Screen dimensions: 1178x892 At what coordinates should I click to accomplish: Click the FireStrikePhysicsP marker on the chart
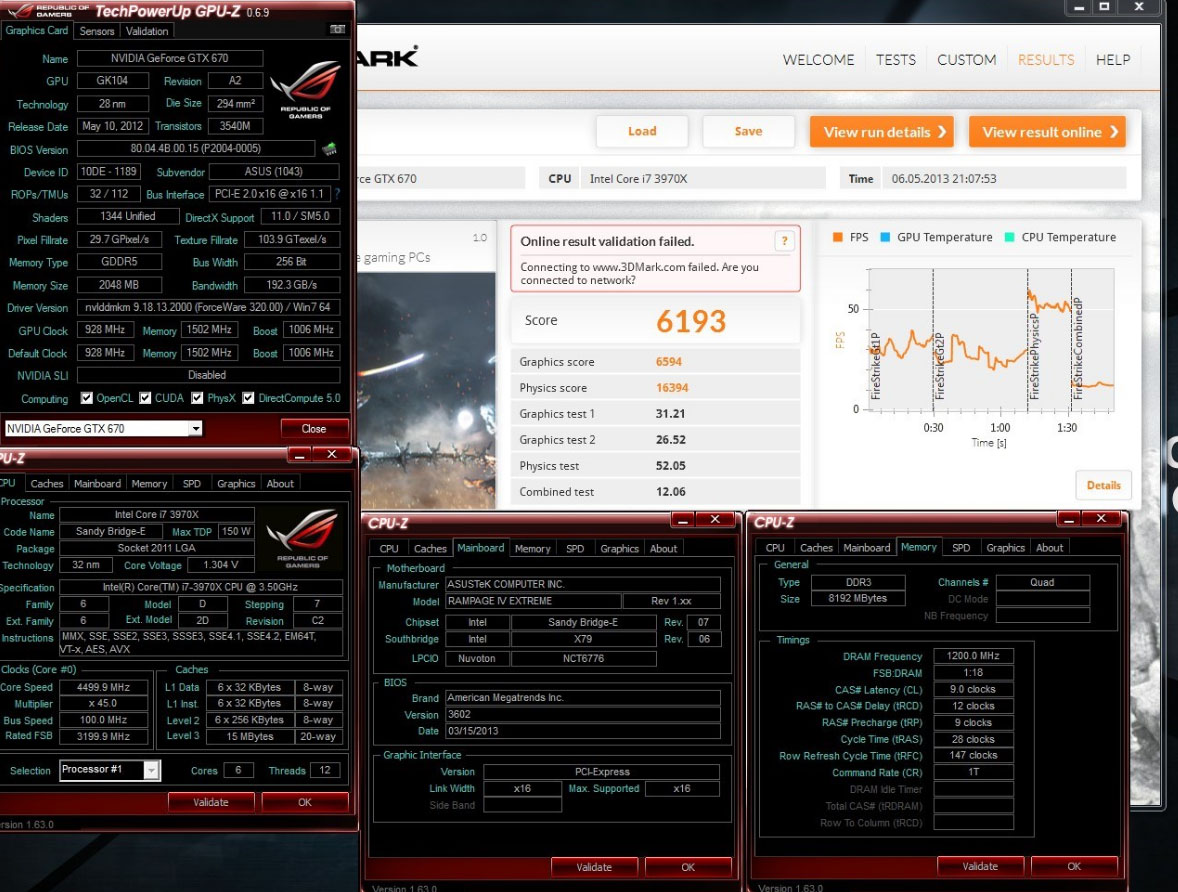coord(1034,356)
